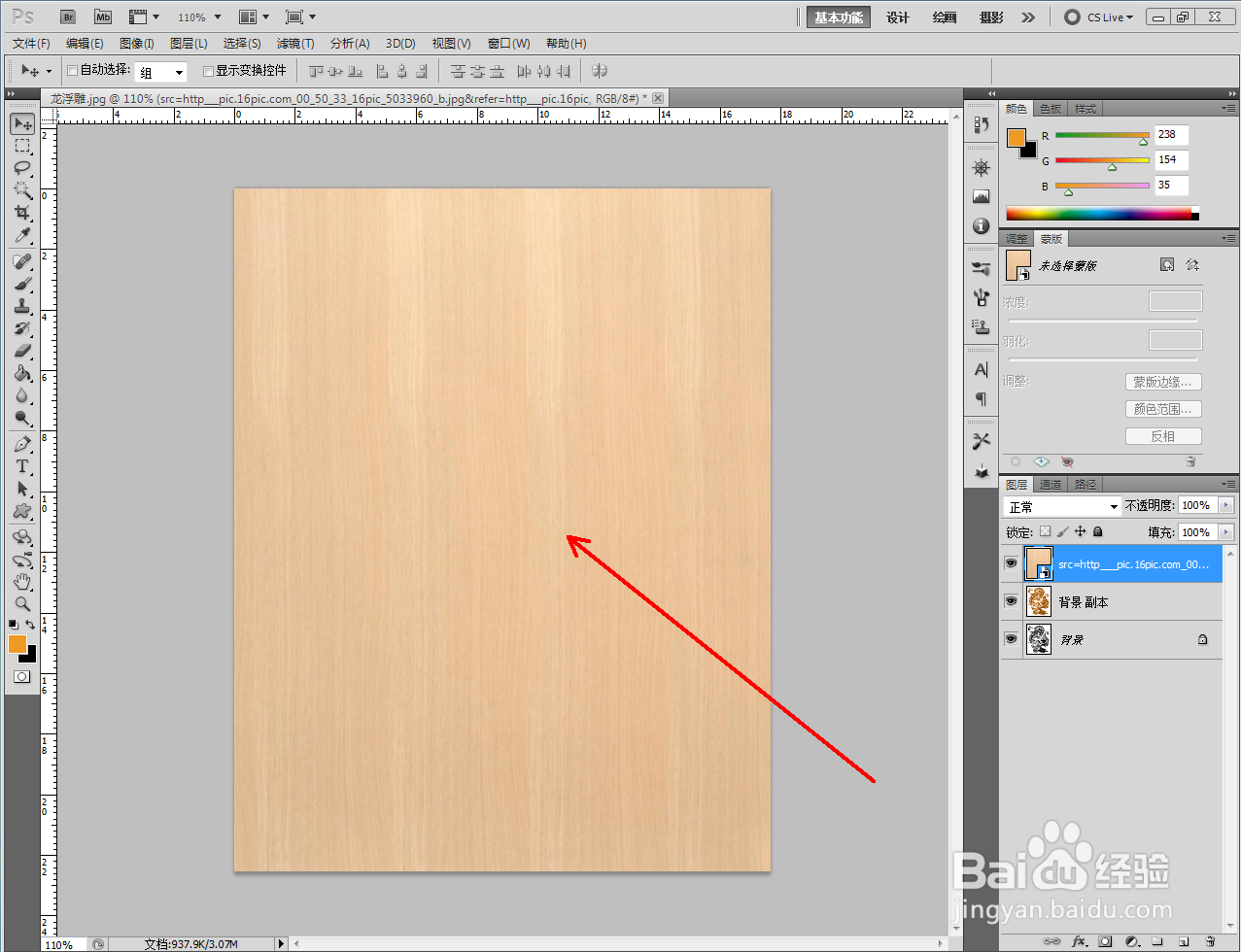Select the Move tool

(22, 123)
